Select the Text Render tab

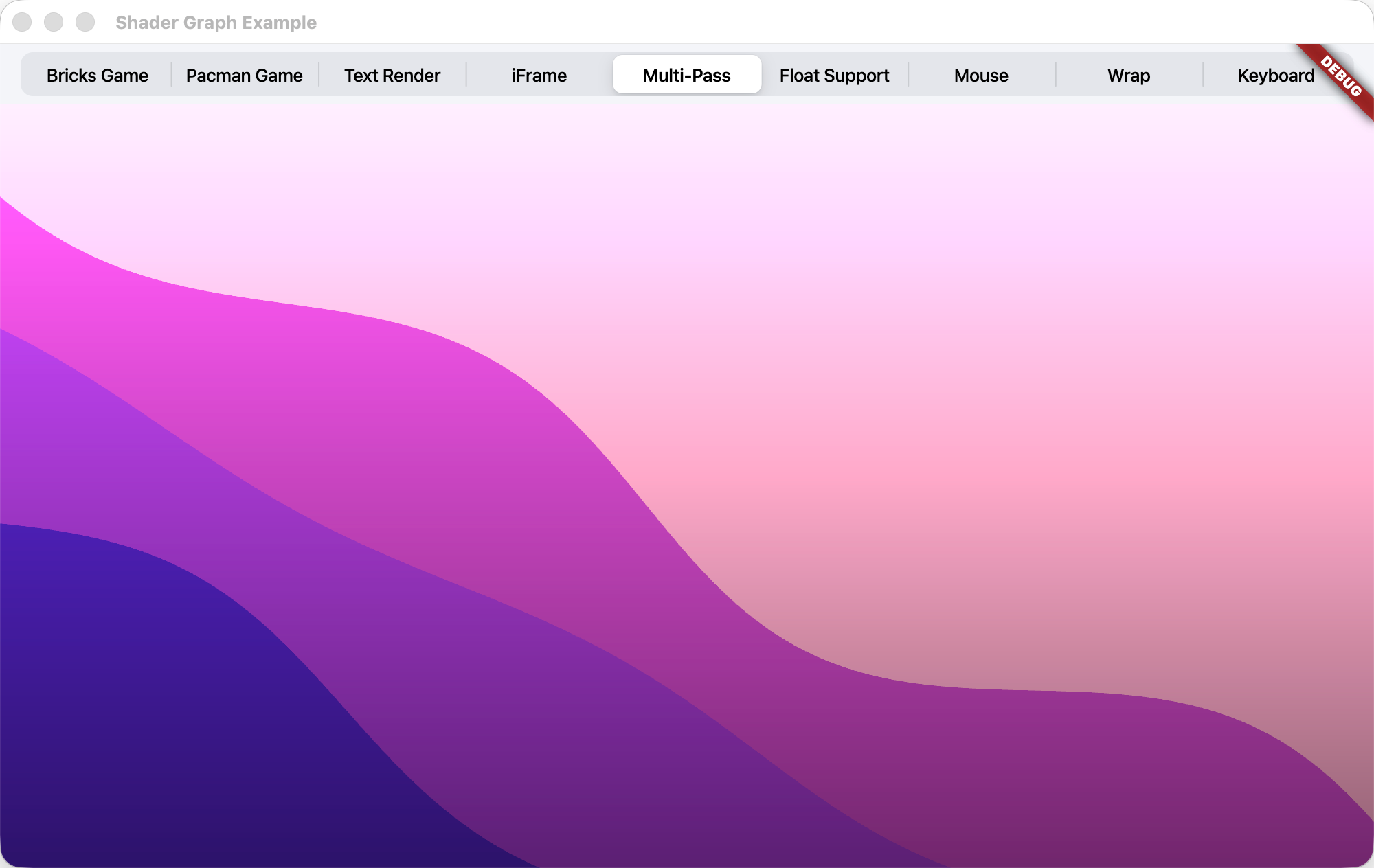(x=392, y=75)
